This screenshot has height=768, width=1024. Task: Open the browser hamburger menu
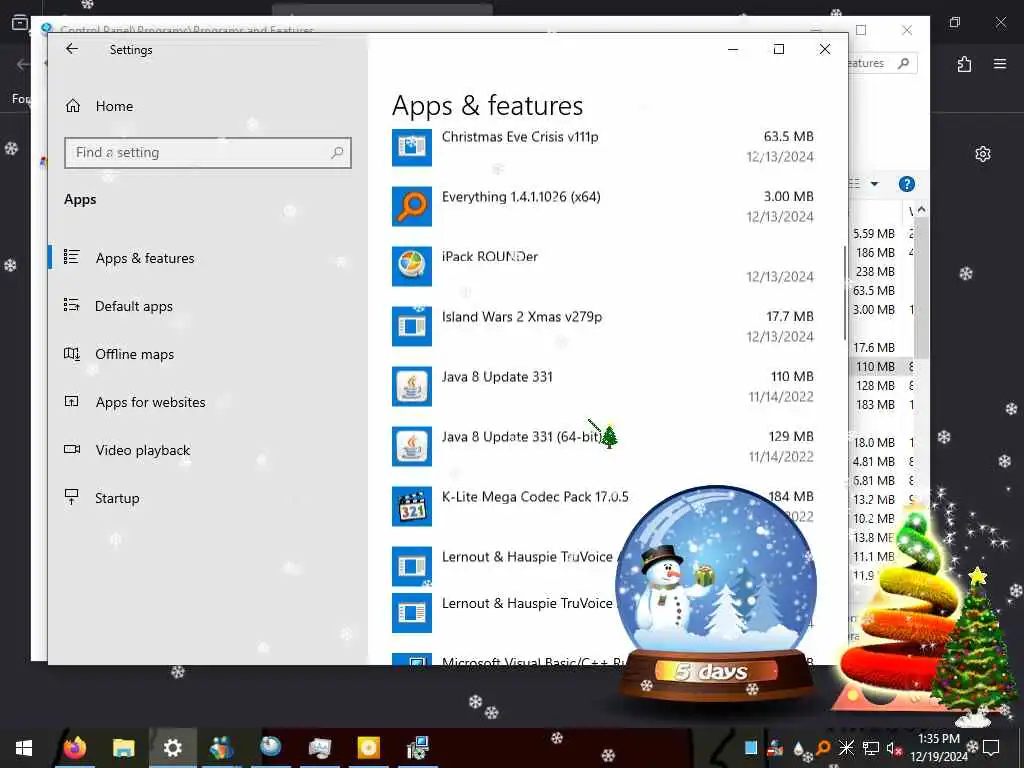coord(1000,64)
